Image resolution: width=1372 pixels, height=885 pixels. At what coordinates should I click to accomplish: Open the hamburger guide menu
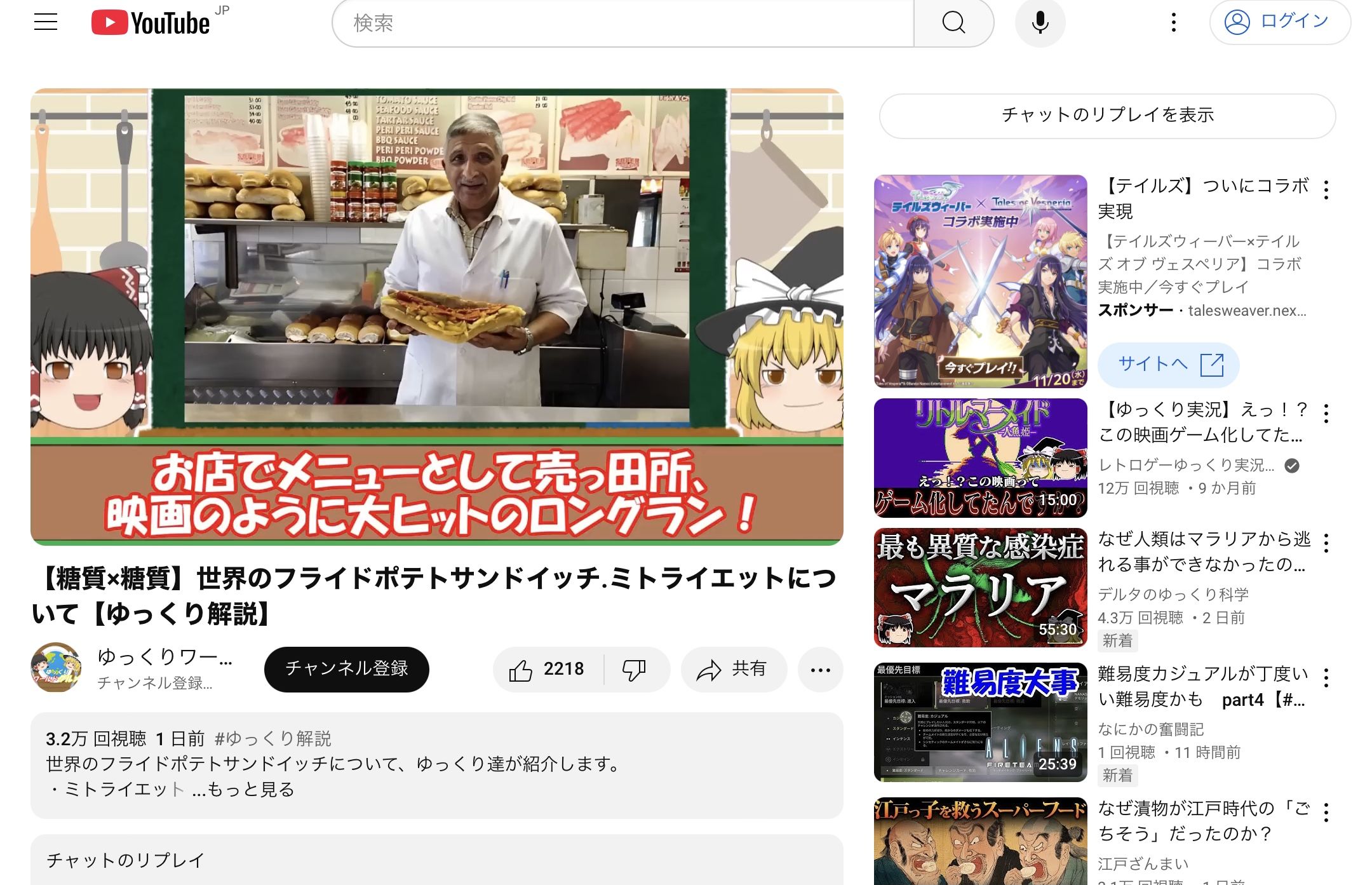46,22
